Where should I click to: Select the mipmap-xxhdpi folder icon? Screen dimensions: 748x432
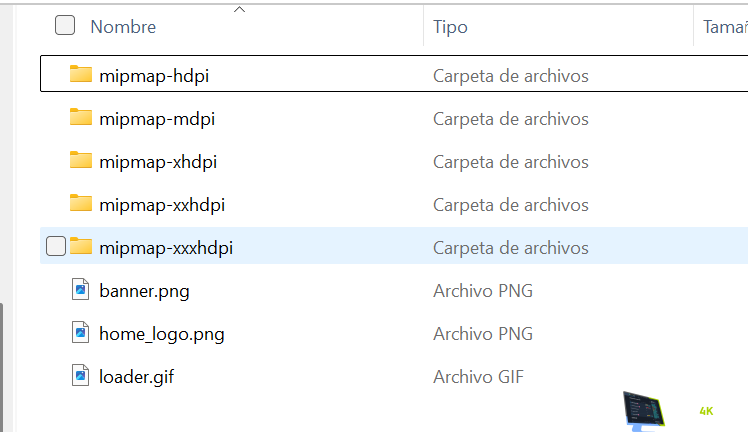(81, 204)
